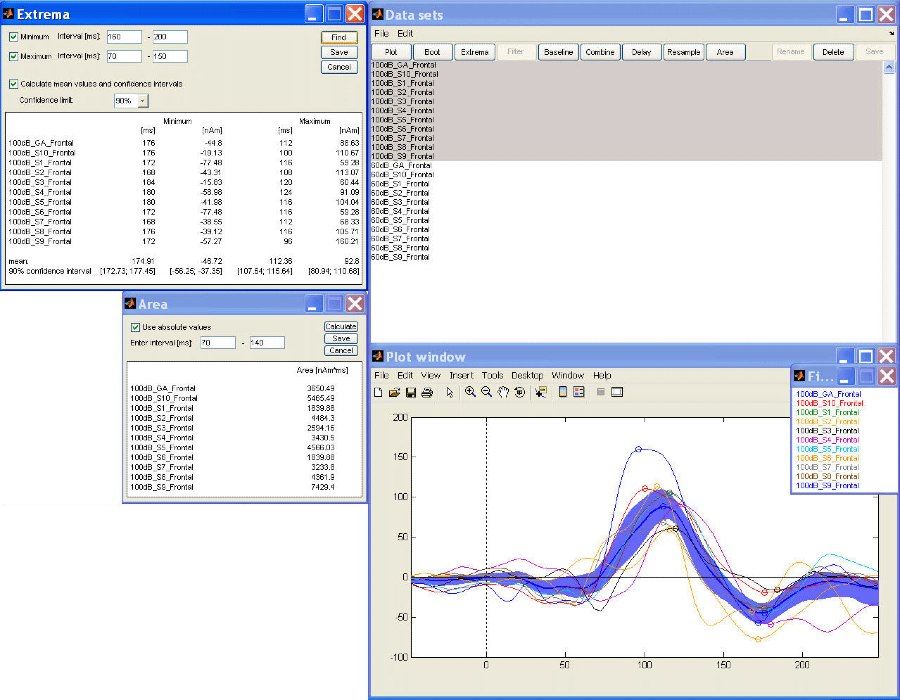Select the Rotate 3D tool
This screenshot has height=700, width=900.
(x=519, y=392)
